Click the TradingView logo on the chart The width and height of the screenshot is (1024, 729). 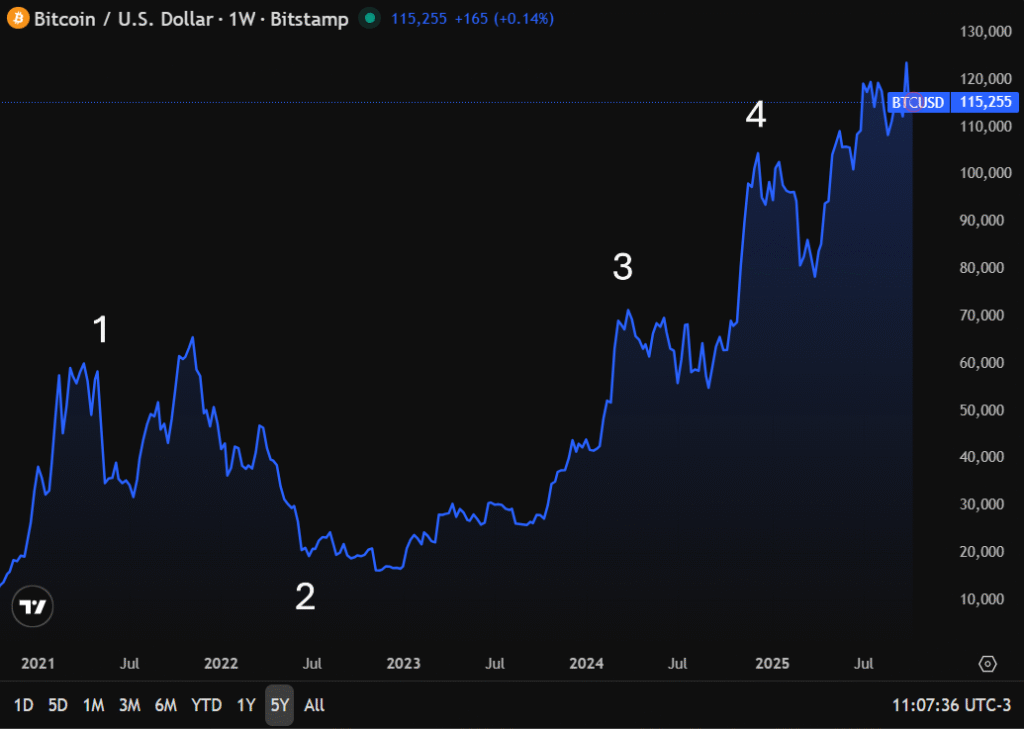click(x=34, y=607)
